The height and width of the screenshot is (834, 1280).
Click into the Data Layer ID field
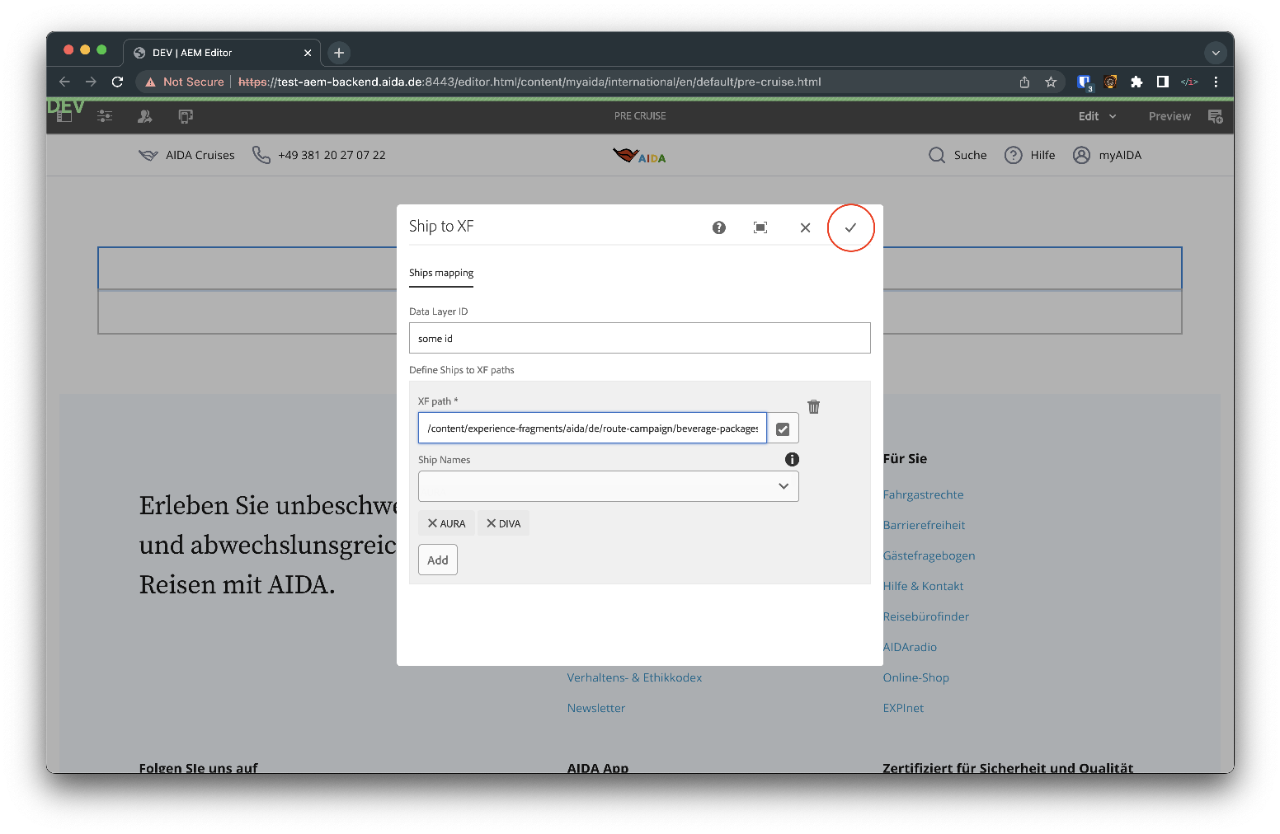point(639,339)
